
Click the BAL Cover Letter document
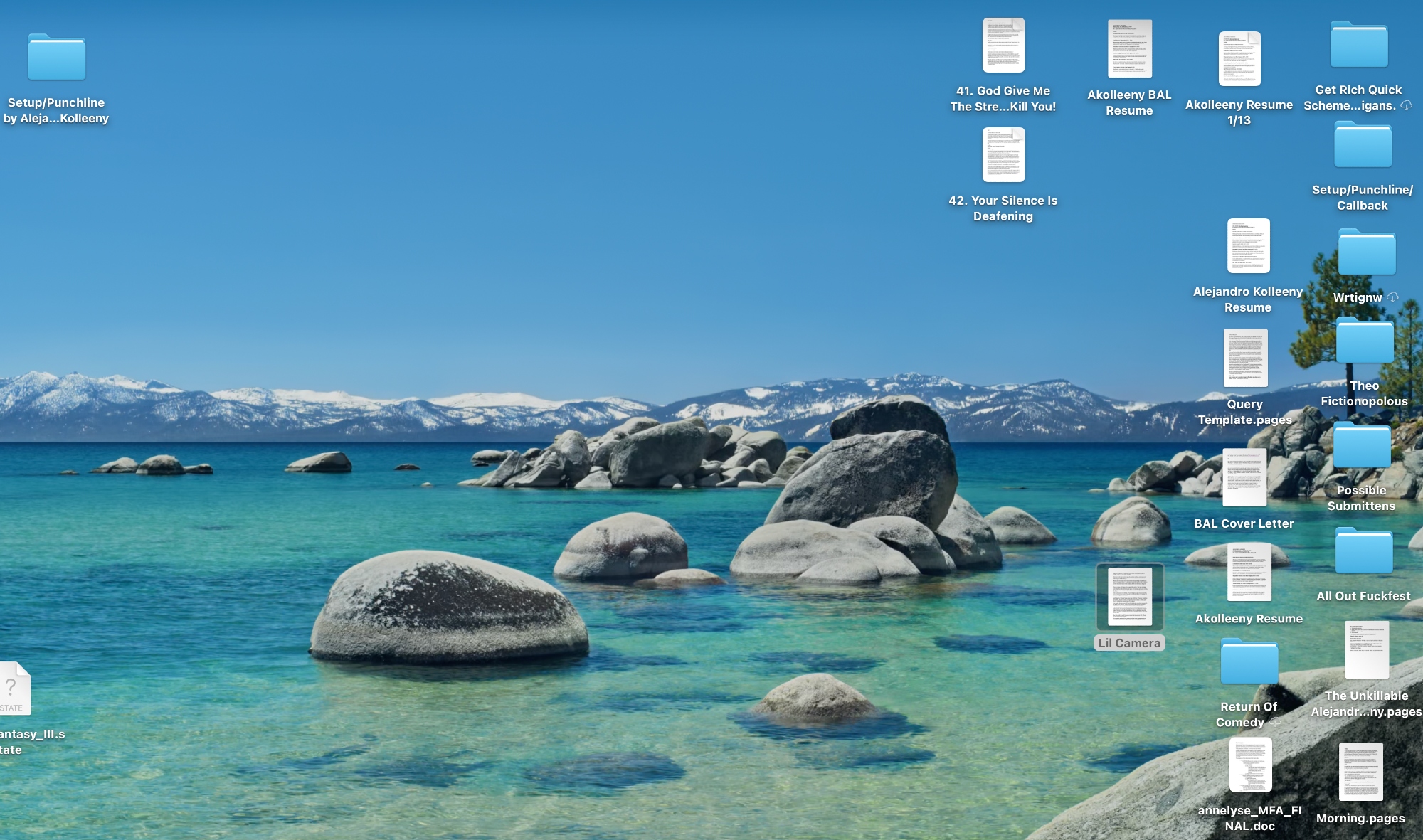pyautogui.click(x=1244, y=477)
